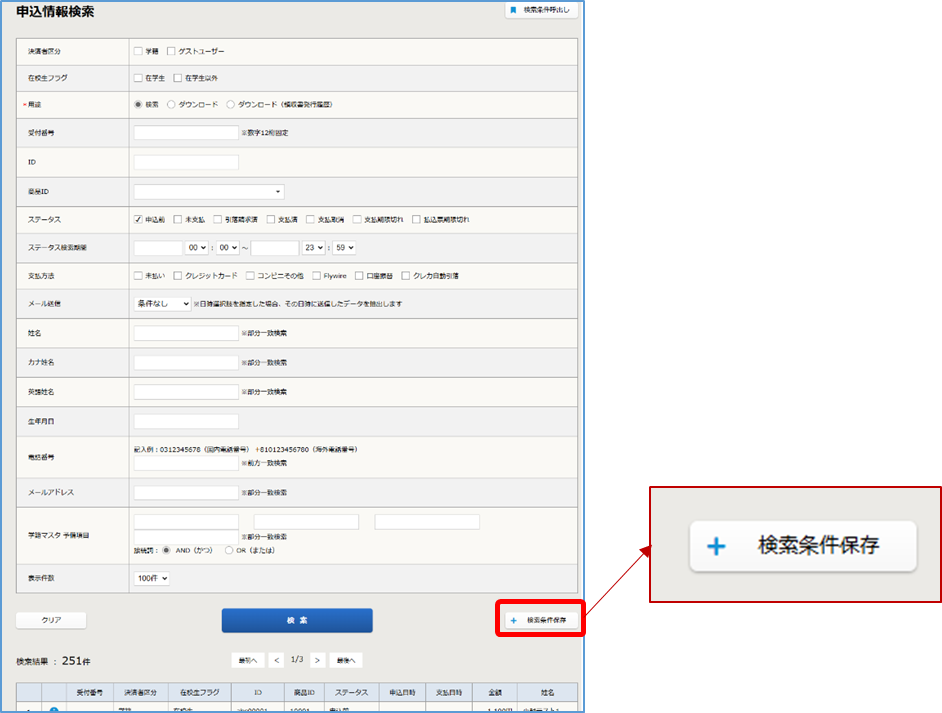942x713 pixels.
Task: Click the 受付番号 input field
Action: 186,132
